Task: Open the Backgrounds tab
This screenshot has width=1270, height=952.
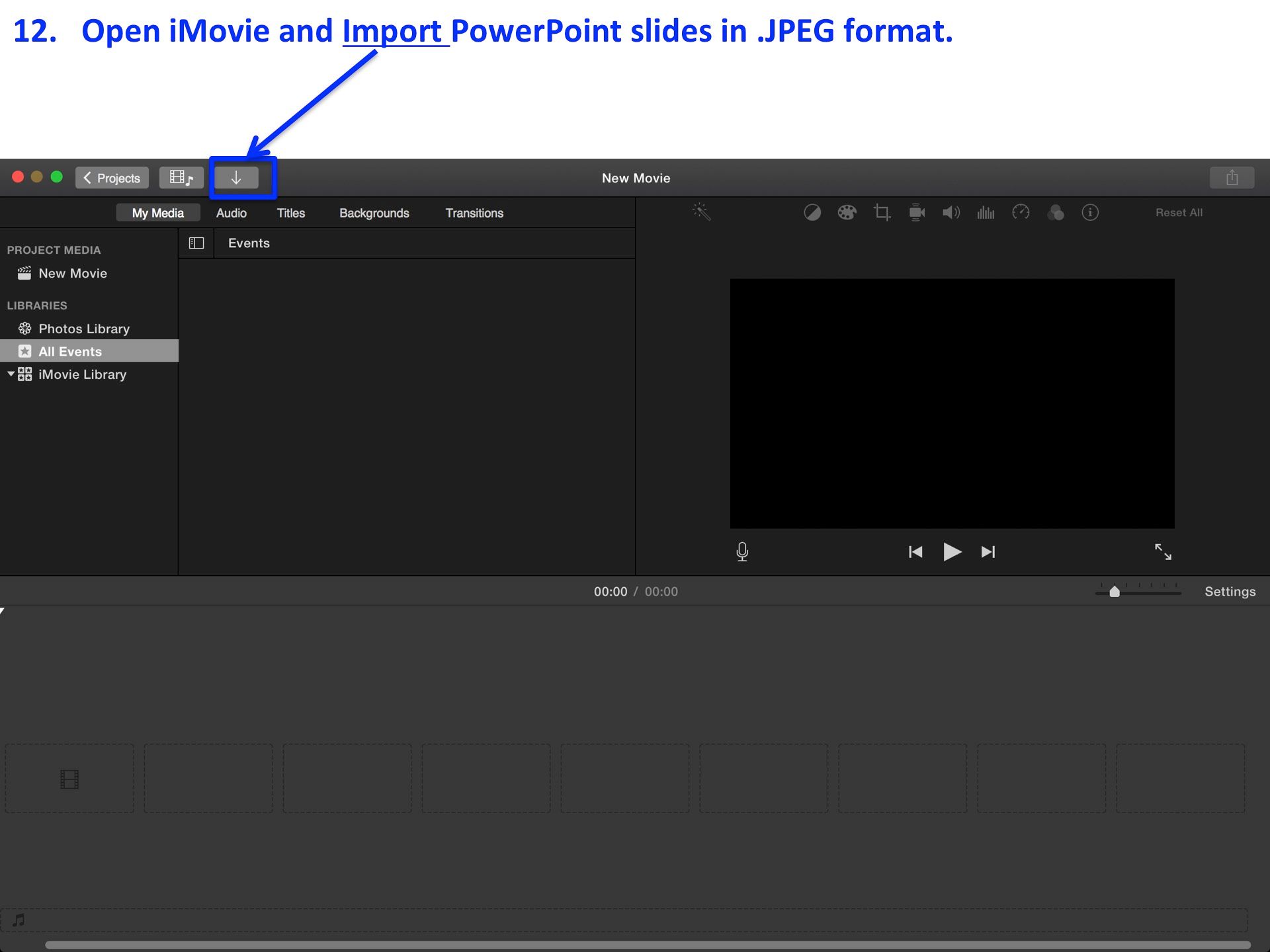Action: coord(374,212)
